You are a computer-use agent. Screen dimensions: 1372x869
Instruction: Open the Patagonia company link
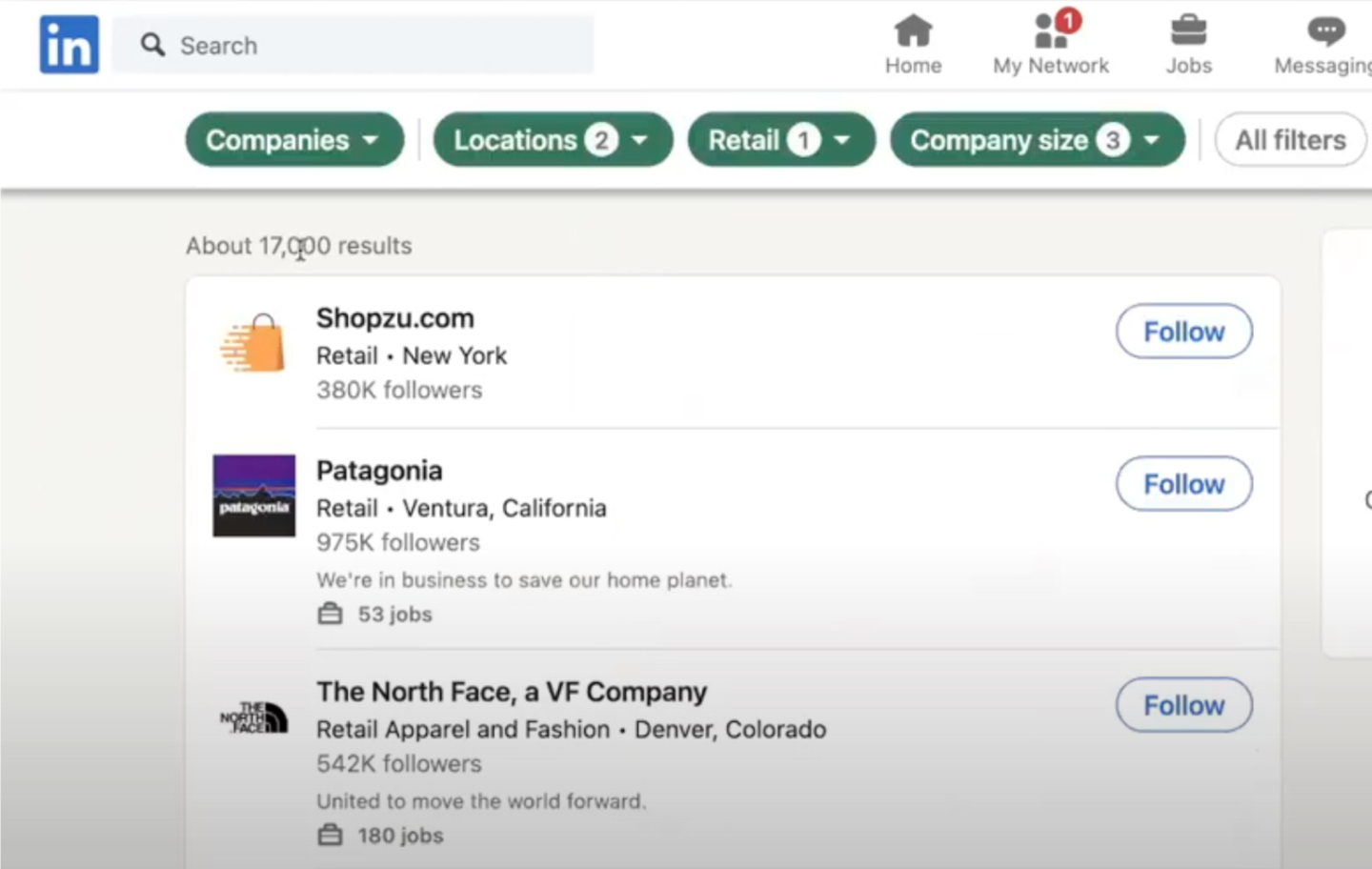(x=379, y=471)
